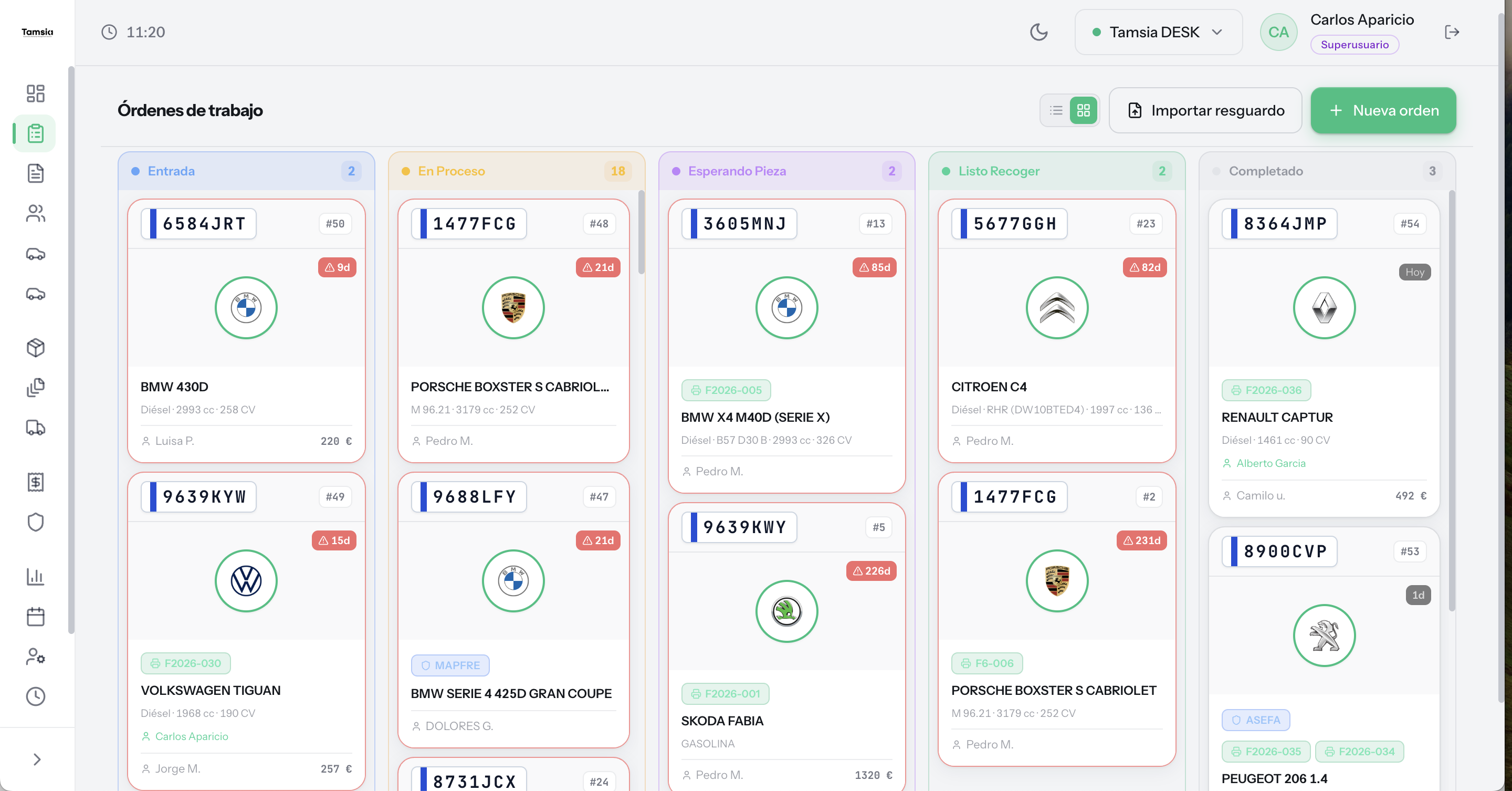Click invoice tag F2026-030
The height and width of the screenshot is (791, 1512).
186,663
